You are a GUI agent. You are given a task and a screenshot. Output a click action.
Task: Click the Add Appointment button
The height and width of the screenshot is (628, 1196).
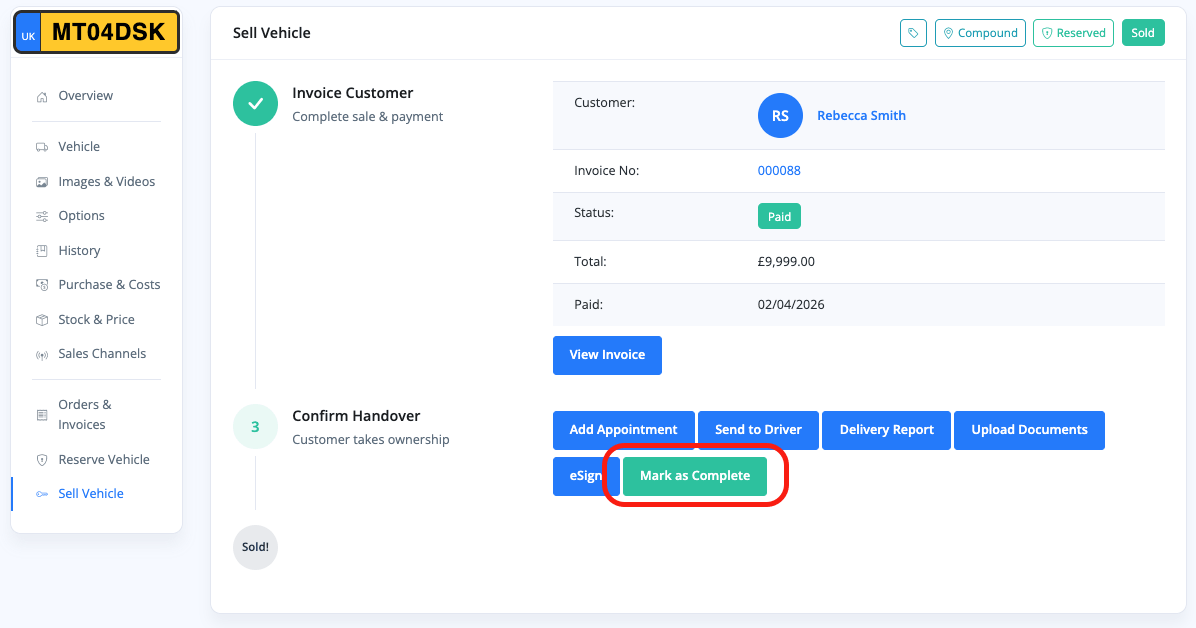coord(623,430)
